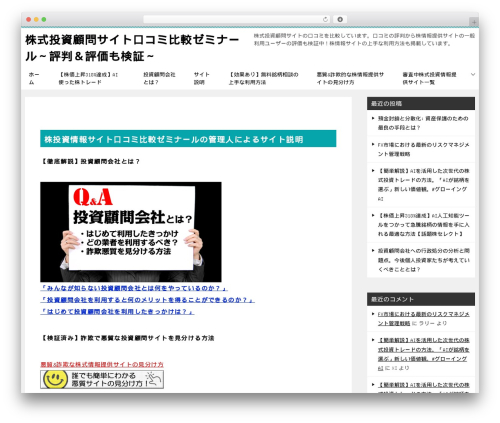Open 悪質&詐欺的な株情報提供サイトの見分け方 menu item

[x=350, y=78]
